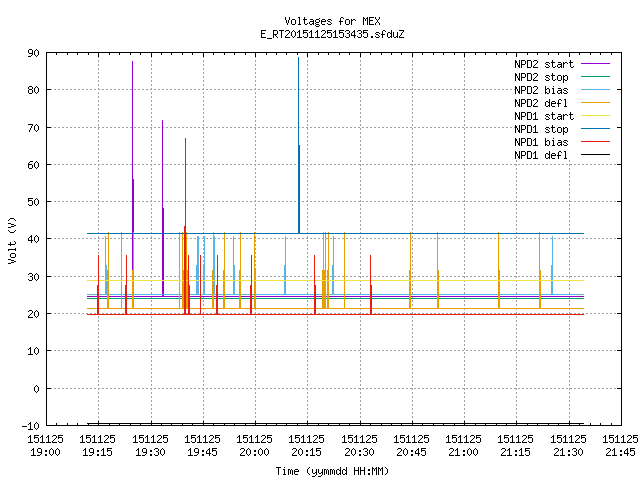
Task: Click the x-axis tick label 20:15
Action: [x=306, y=452]
